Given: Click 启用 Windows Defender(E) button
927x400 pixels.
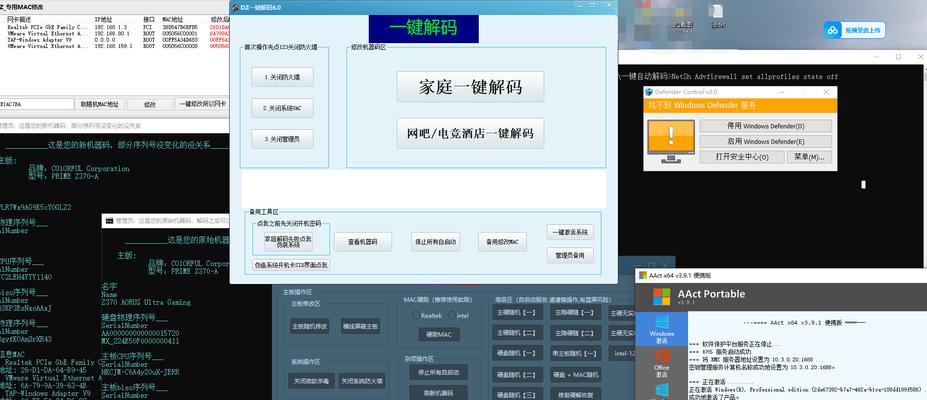Looking at the screenshot, I should coord(766,141).
